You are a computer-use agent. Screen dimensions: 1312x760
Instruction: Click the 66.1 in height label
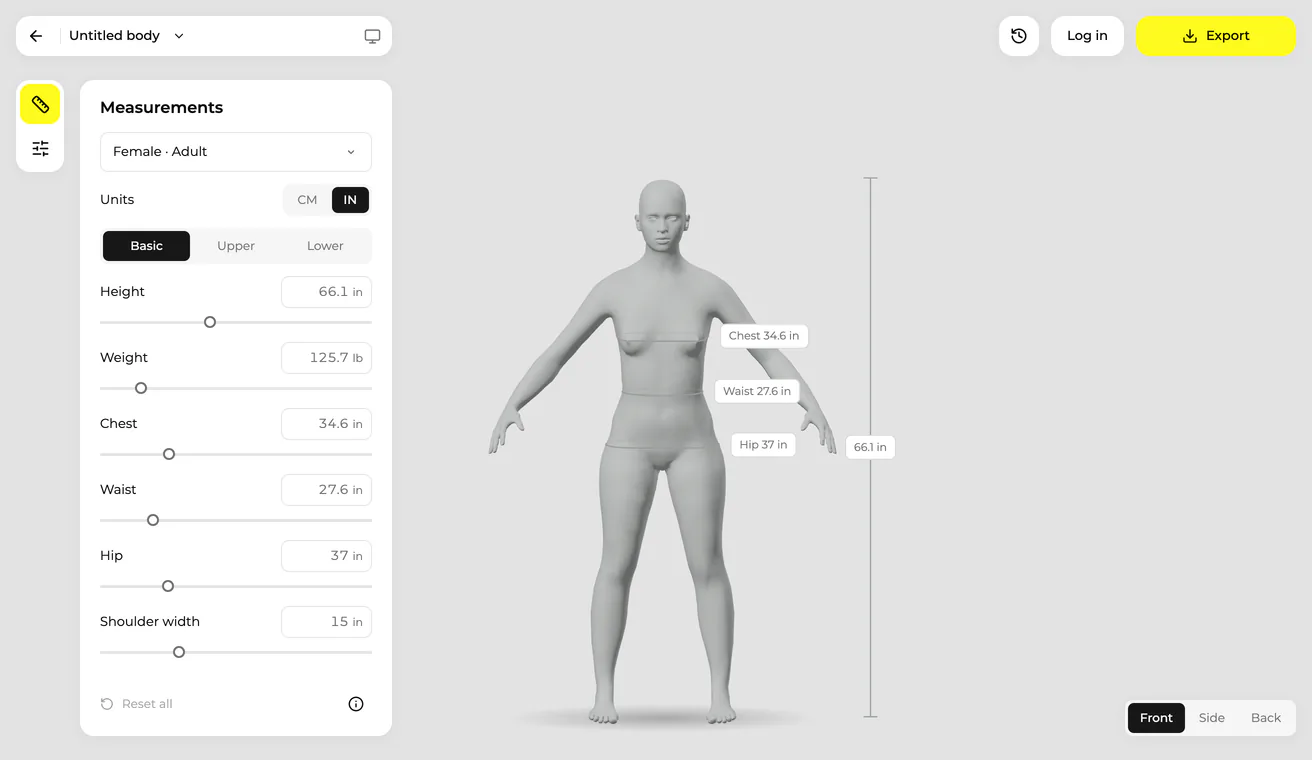870,447
